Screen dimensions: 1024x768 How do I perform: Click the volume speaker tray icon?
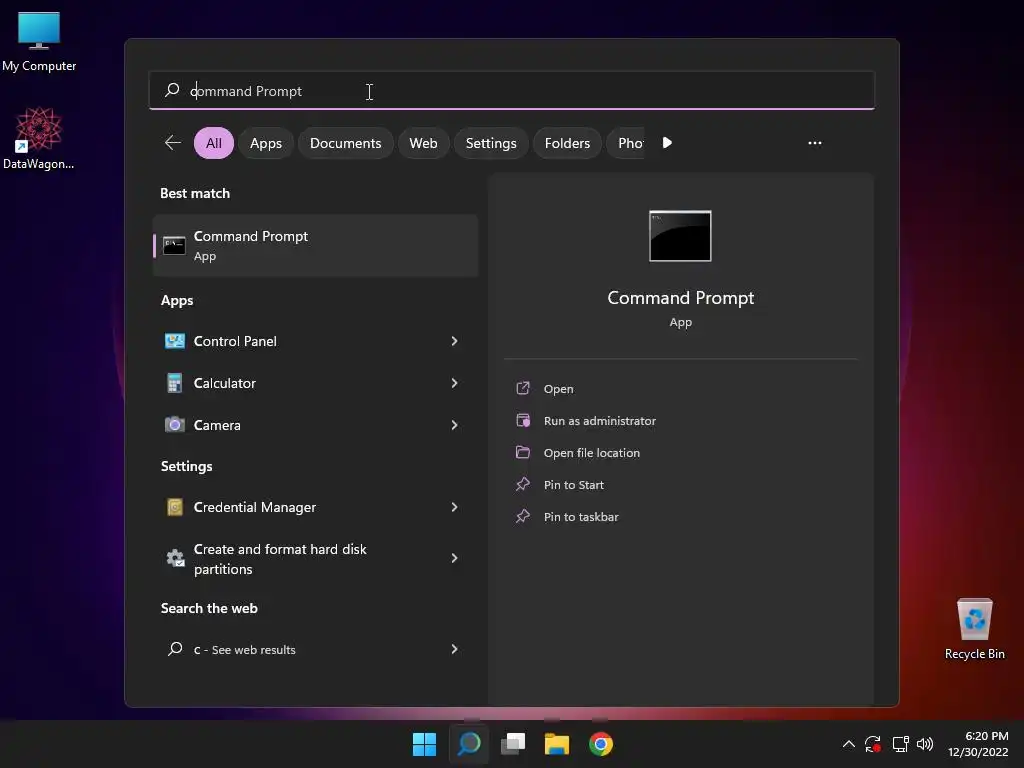[925, 744]
